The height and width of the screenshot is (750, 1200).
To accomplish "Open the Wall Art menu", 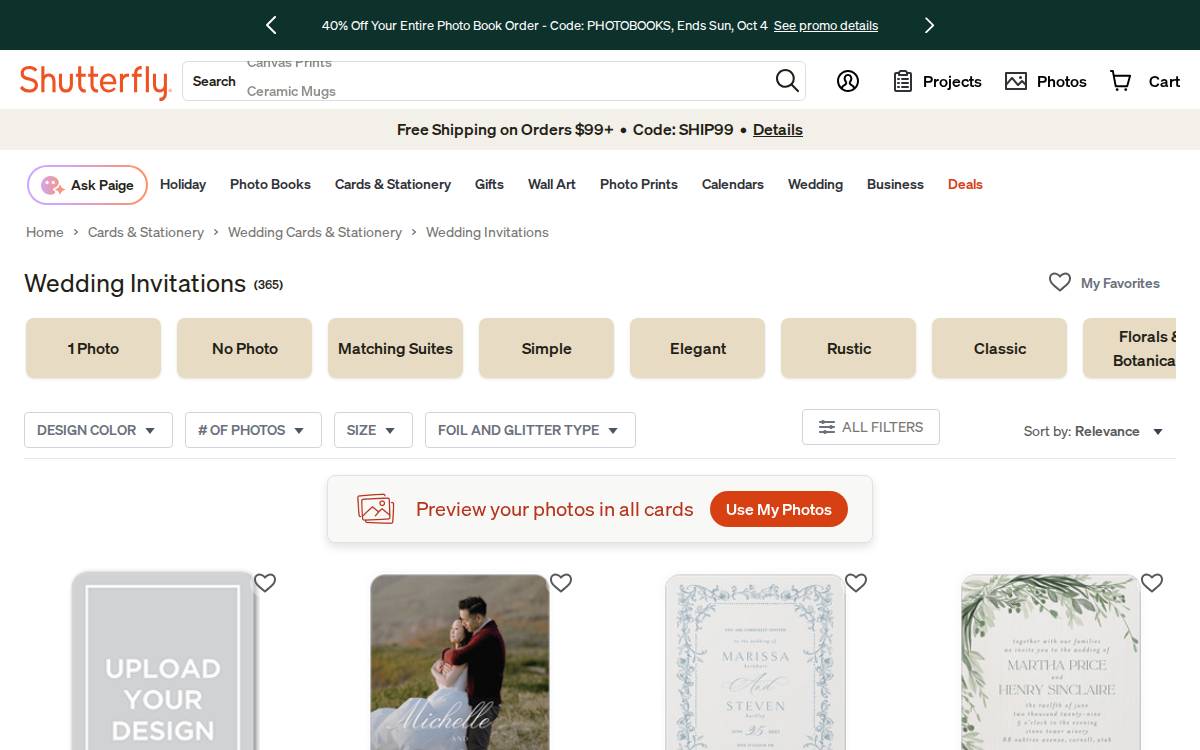I will pos(552,184).
